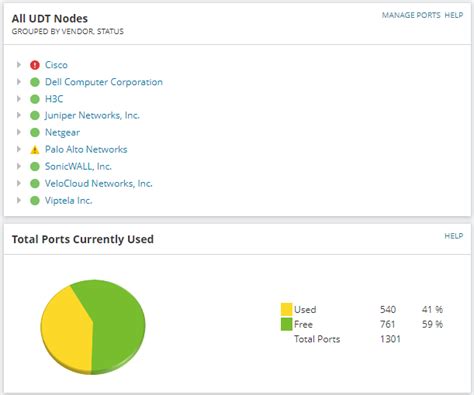Screen dimensions: 474x395
Task: Click the green status icon beside Juniper Networks
Action: 35,116
